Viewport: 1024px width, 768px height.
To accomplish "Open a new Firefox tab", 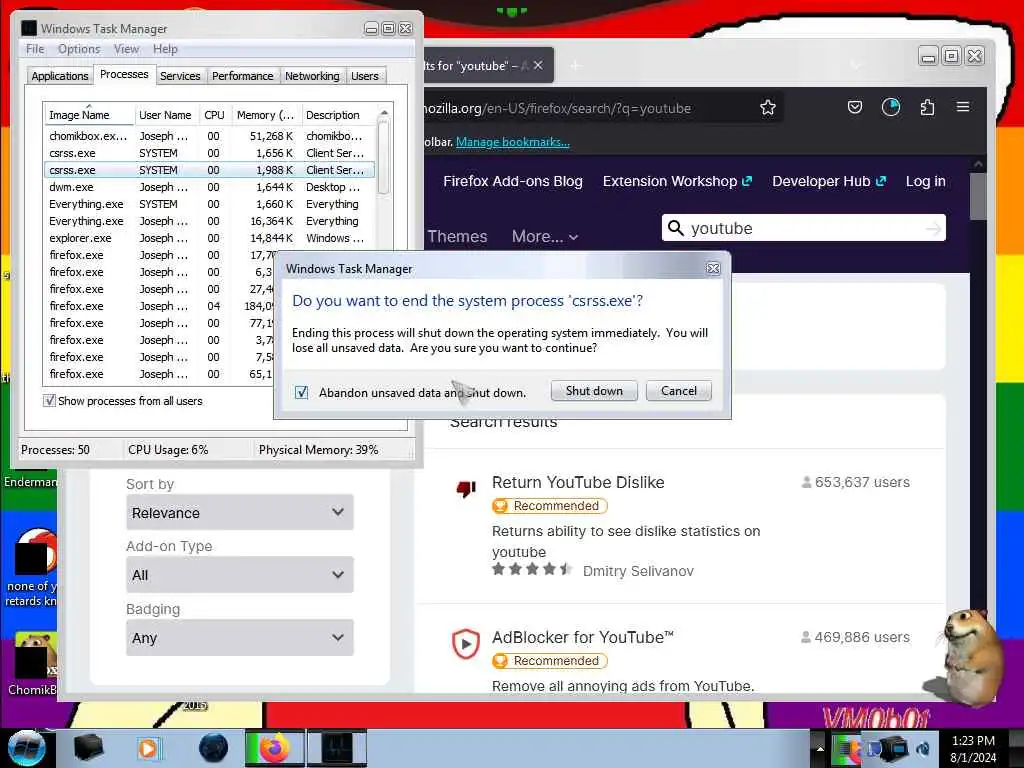I will click(x=575, y=65).
